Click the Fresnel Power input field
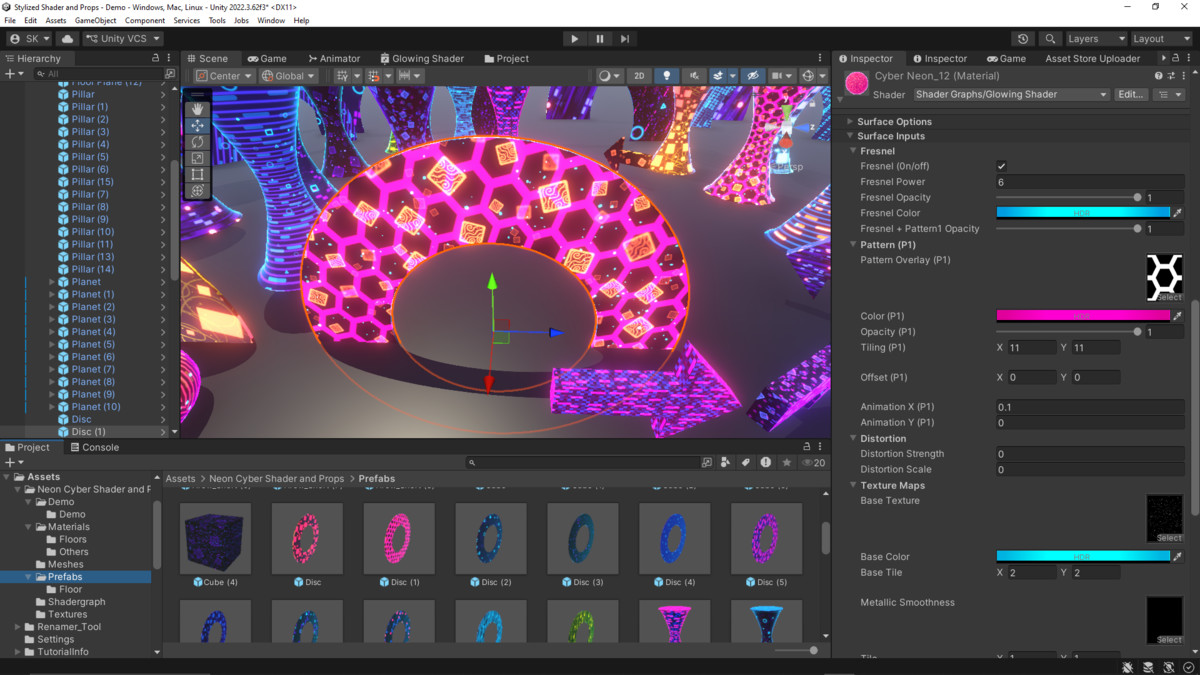 coord(1090,182)
